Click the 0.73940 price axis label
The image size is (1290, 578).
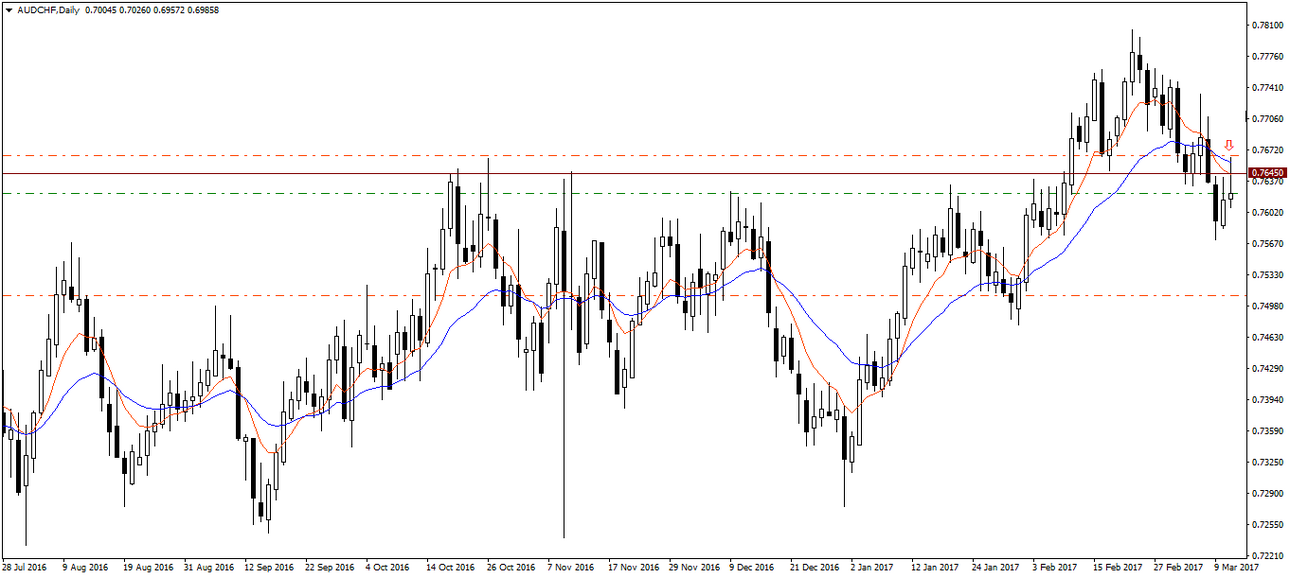pyautogui.click(x=1268, y=400)
